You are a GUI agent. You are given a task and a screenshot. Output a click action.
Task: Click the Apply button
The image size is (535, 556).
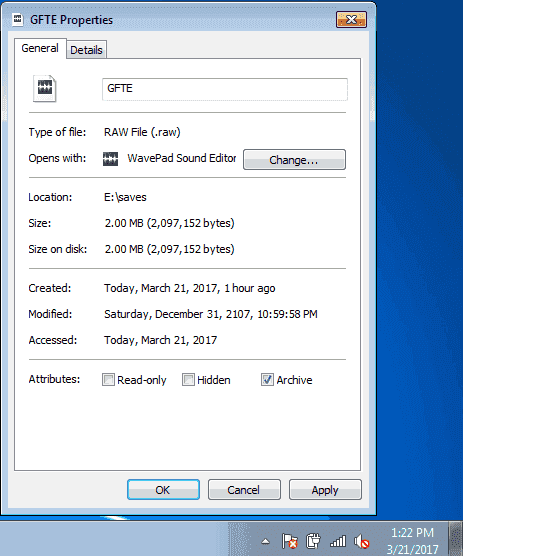click(325, 490)
